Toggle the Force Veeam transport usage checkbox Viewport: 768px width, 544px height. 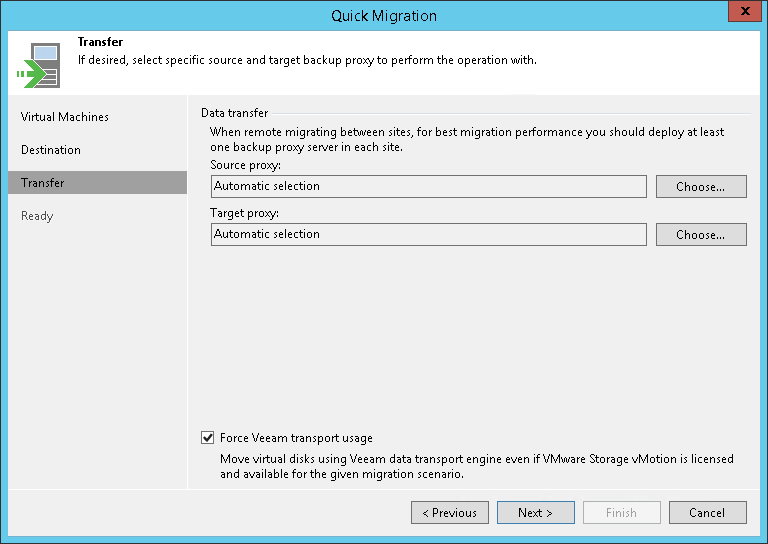pyautogui.click(x=208, y=438)
